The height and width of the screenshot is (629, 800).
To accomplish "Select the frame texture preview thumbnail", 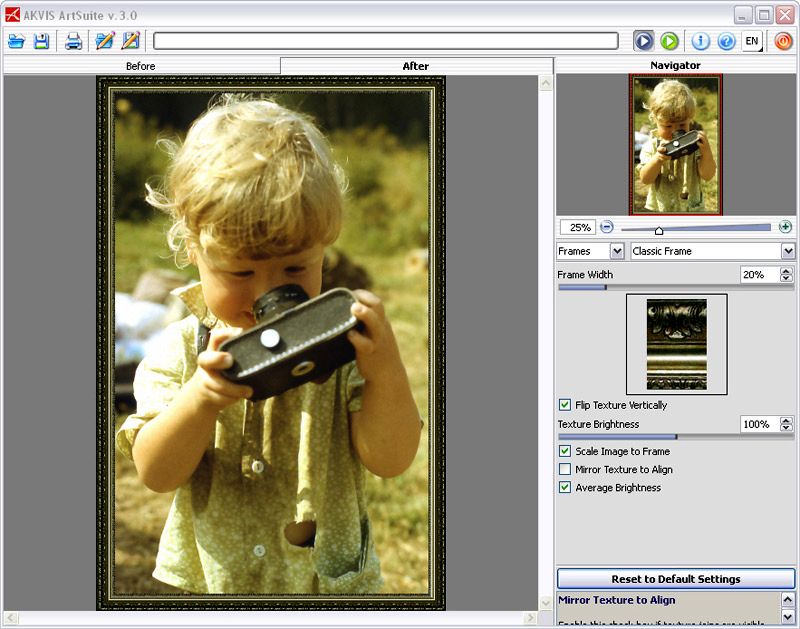I will click(676, 344).
